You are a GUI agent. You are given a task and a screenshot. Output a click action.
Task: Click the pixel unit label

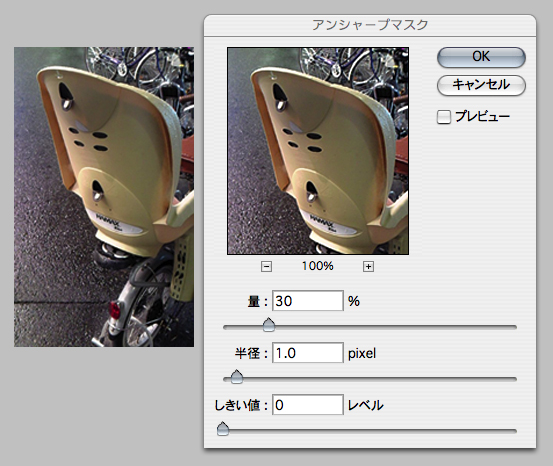point(362,353)
